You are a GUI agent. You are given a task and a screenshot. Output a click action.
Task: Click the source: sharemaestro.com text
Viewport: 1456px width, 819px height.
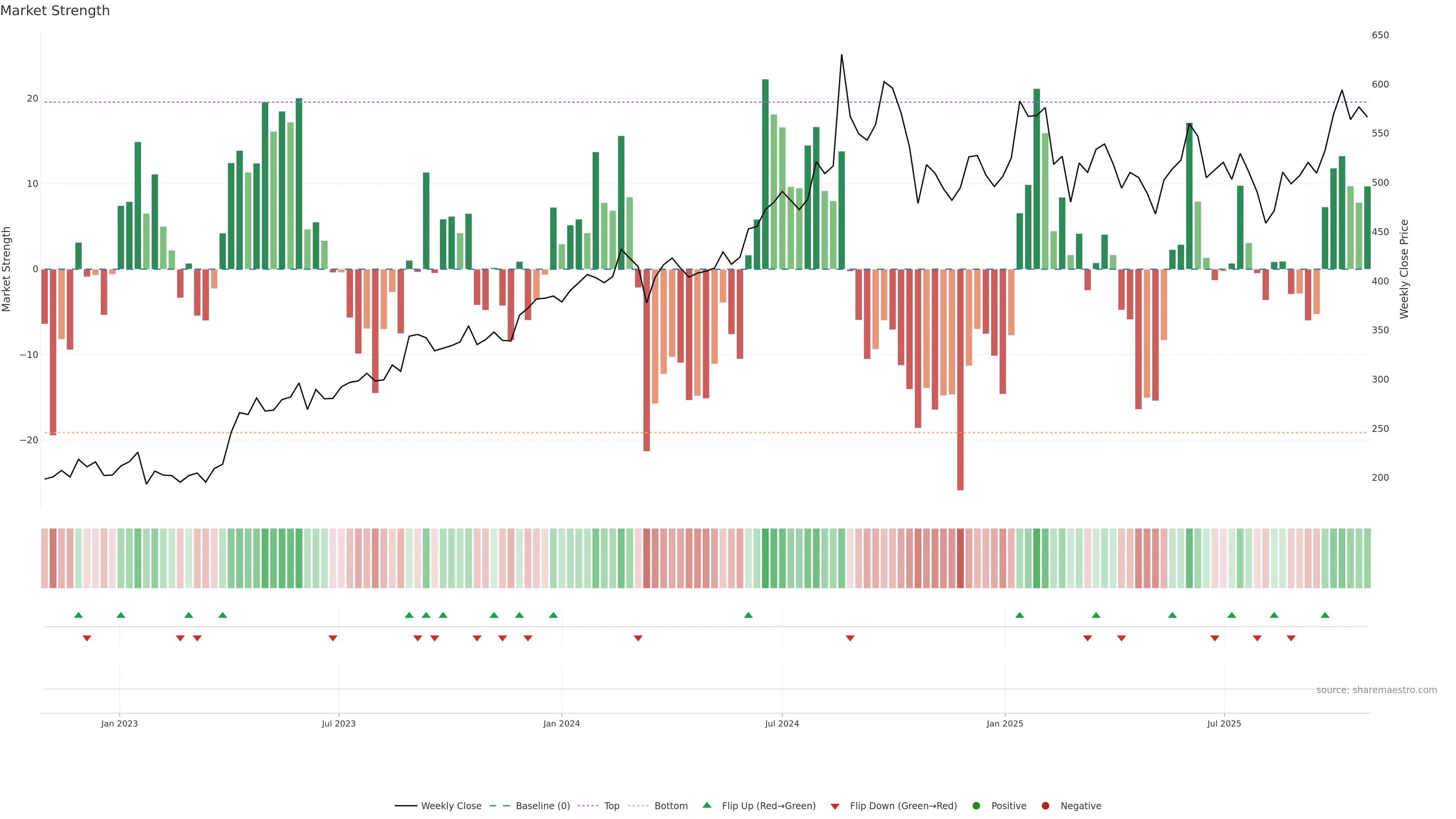point(1376,690)
